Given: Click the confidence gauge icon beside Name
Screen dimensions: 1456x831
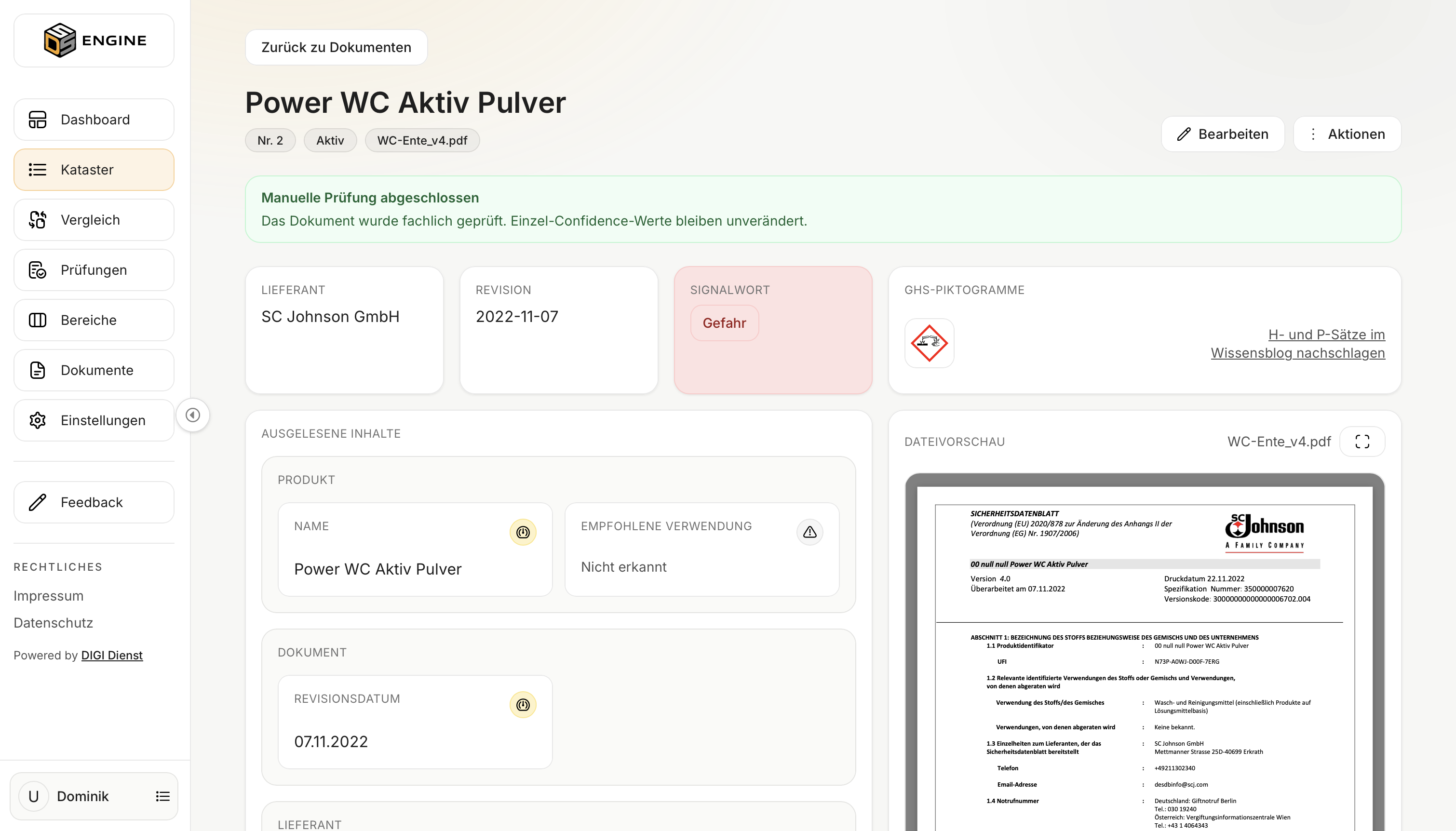Looking at the screenshot, I should coord(523,532).
